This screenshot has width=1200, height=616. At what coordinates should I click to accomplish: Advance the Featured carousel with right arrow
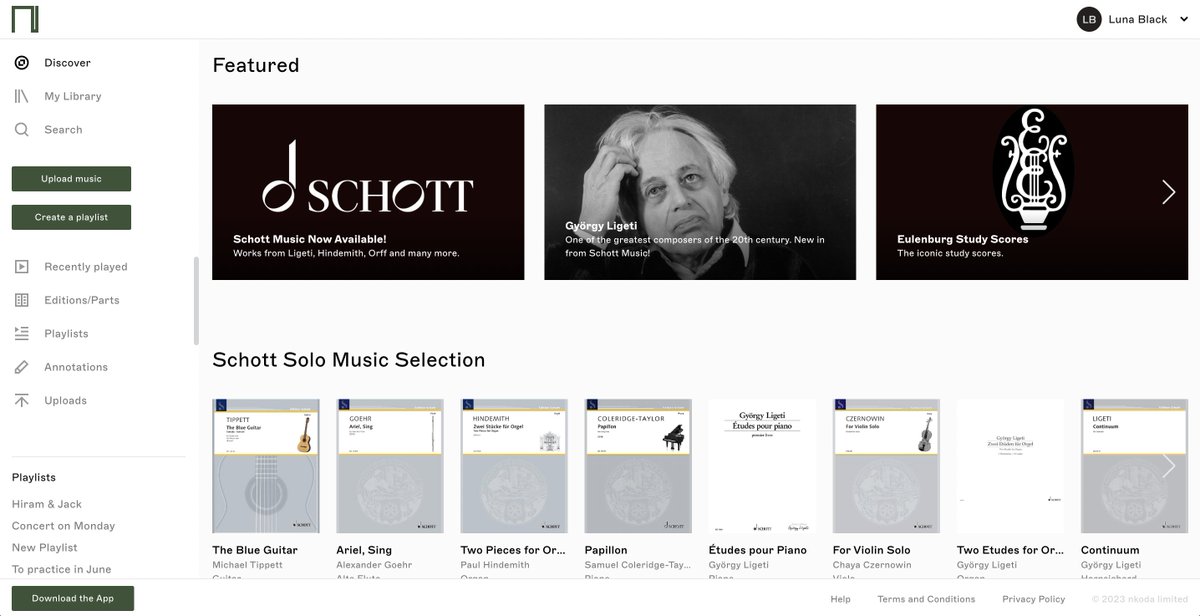[x=1168, y=192]
